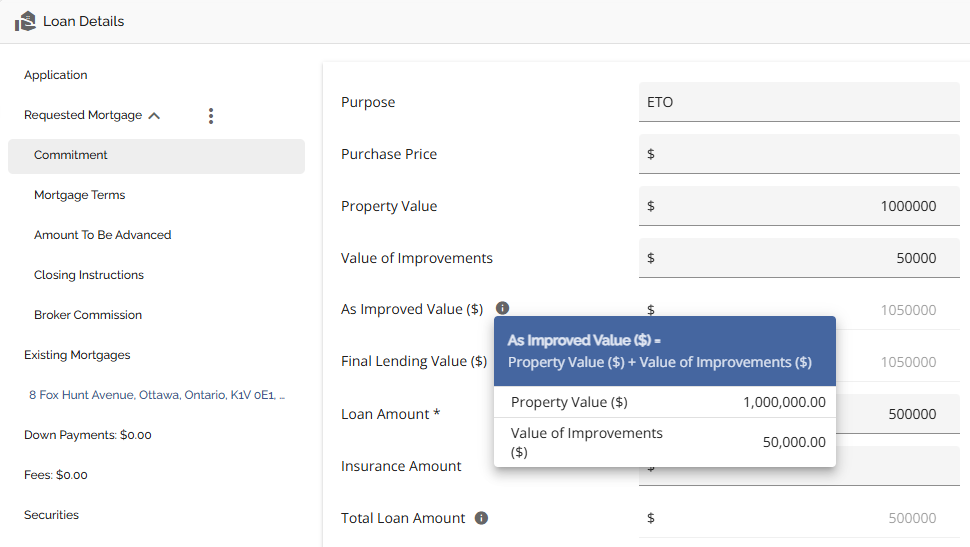Click the Property Value input field
Image resolution: width=970 pixels, height=547 pixels.
[x=798, y=206]
